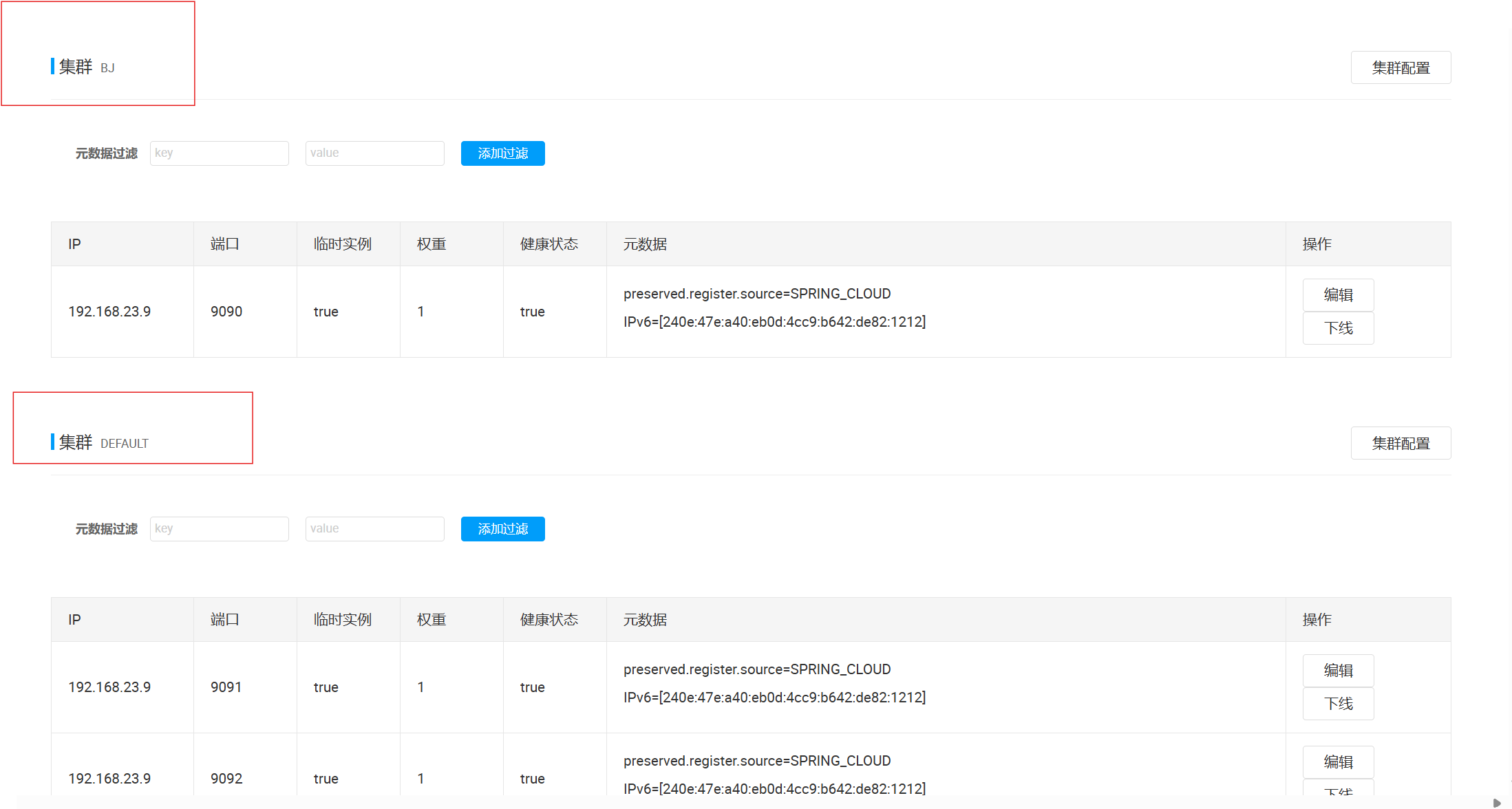Screen dimensions: 1512x809
Task: Click 编辑 for the port 9091 instance
Action: [1338, 671]
